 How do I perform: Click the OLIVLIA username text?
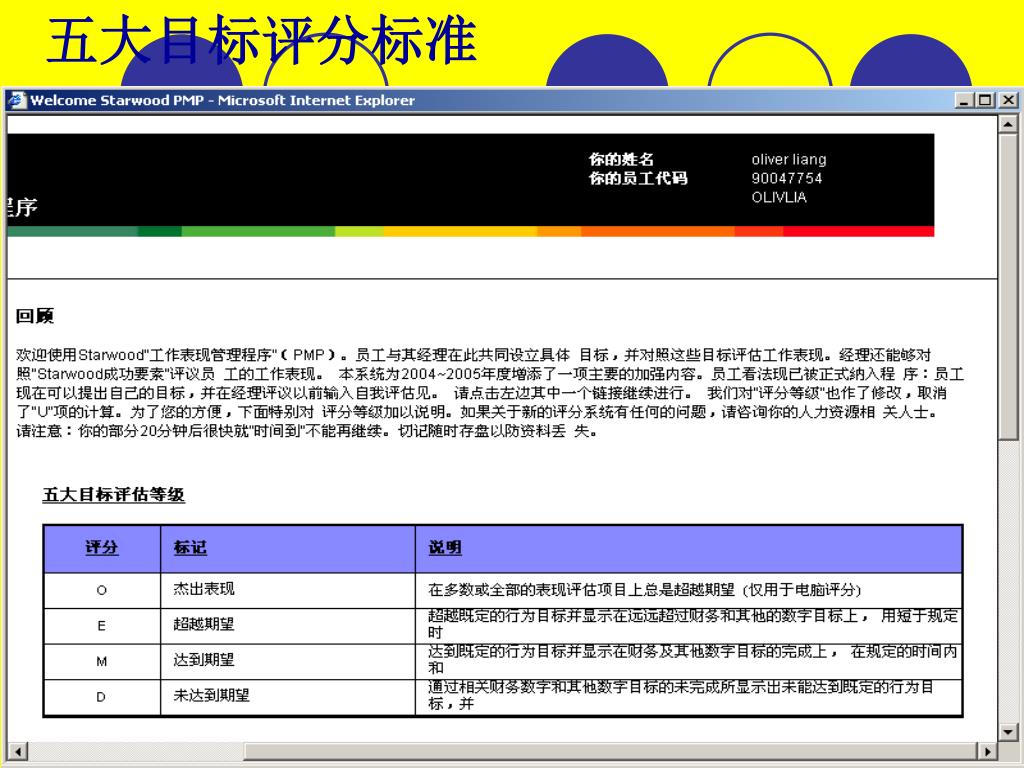(779, 197)
